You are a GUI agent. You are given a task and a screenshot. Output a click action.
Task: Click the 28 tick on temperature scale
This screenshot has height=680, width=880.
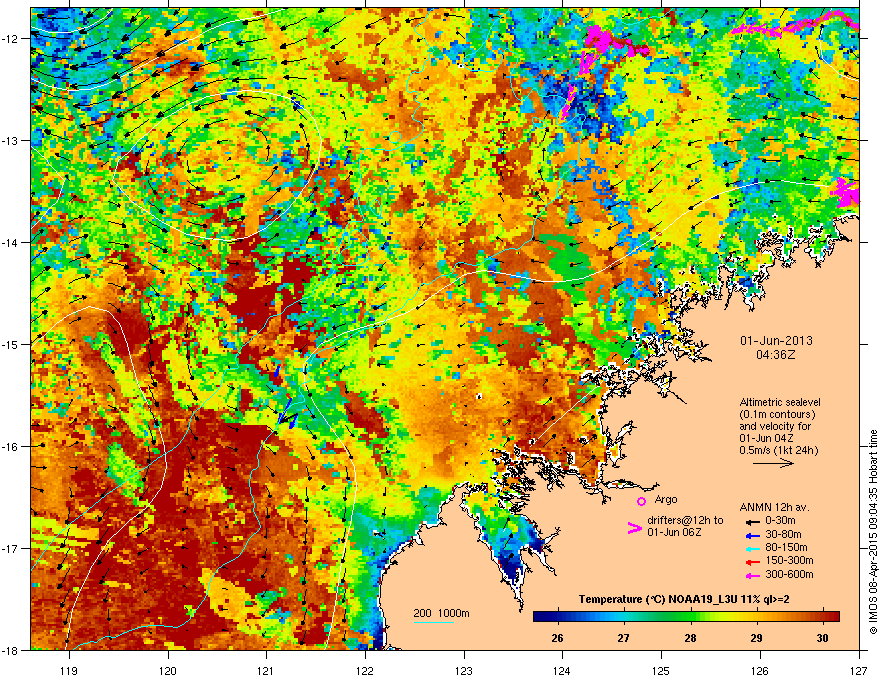coord(690,638)
